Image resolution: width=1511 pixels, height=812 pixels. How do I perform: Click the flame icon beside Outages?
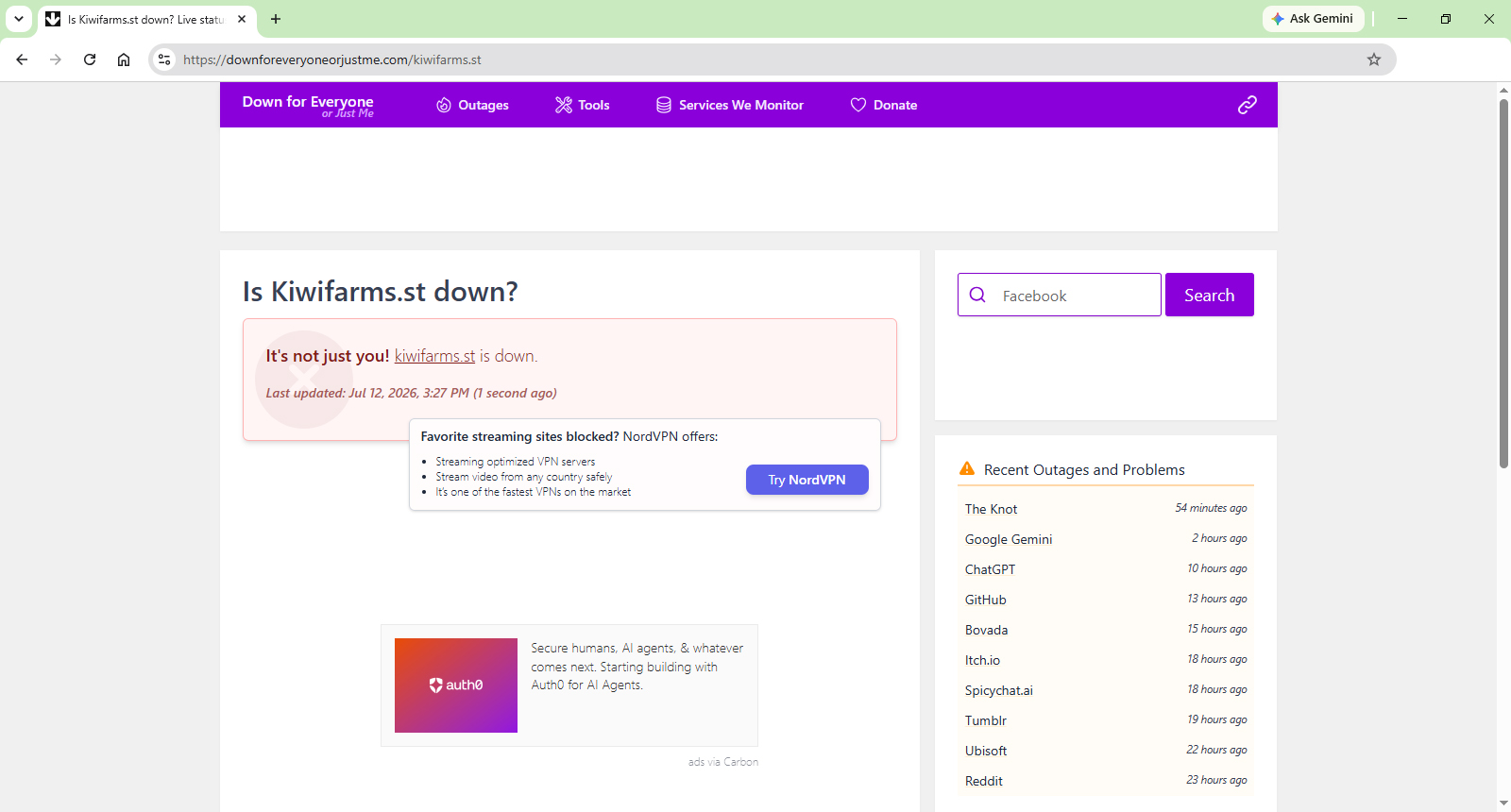point(444,105)
